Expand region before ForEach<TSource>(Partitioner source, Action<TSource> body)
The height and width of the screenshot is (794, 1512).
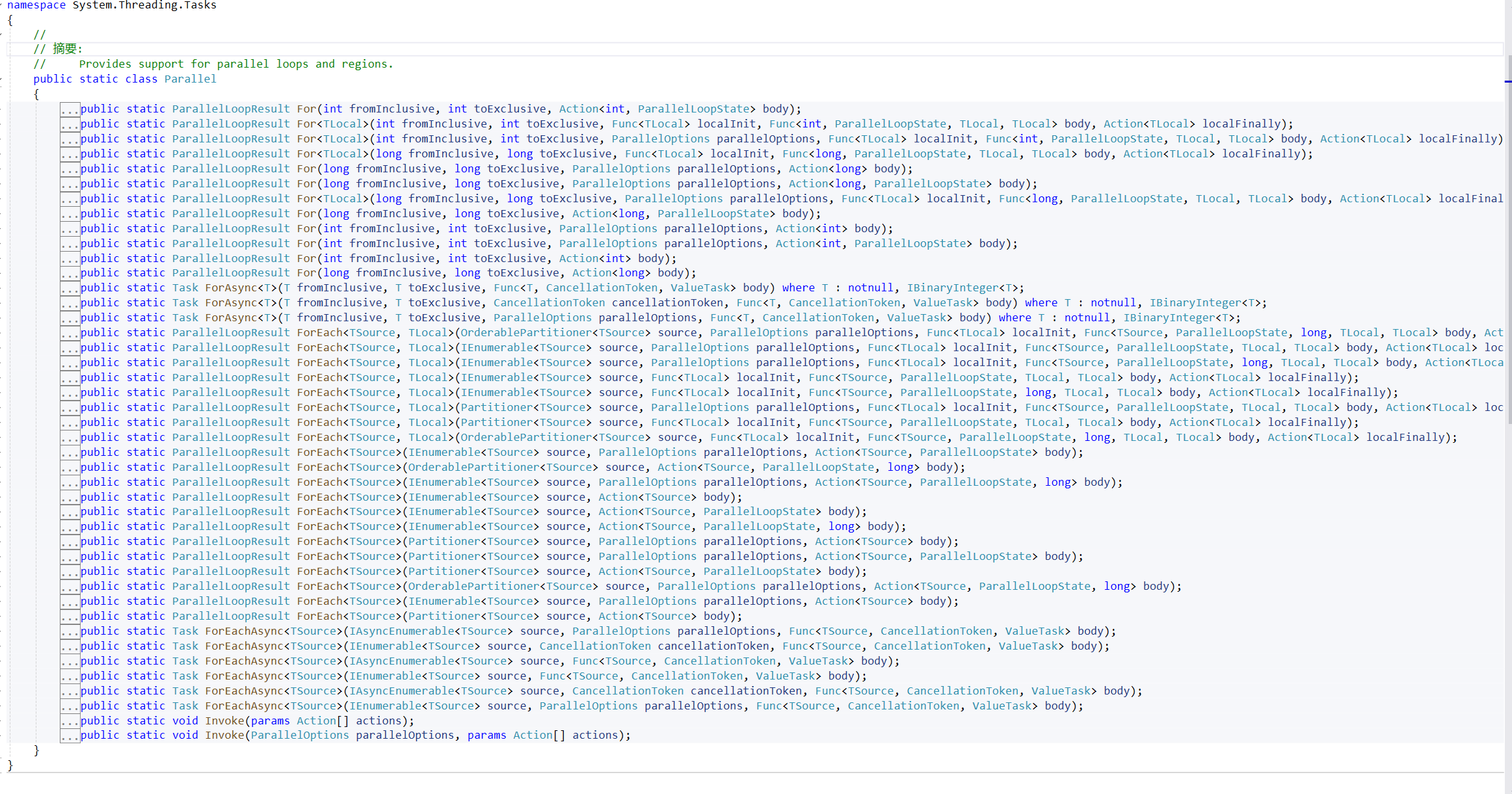pyautogui.click(x=70, y=616)
